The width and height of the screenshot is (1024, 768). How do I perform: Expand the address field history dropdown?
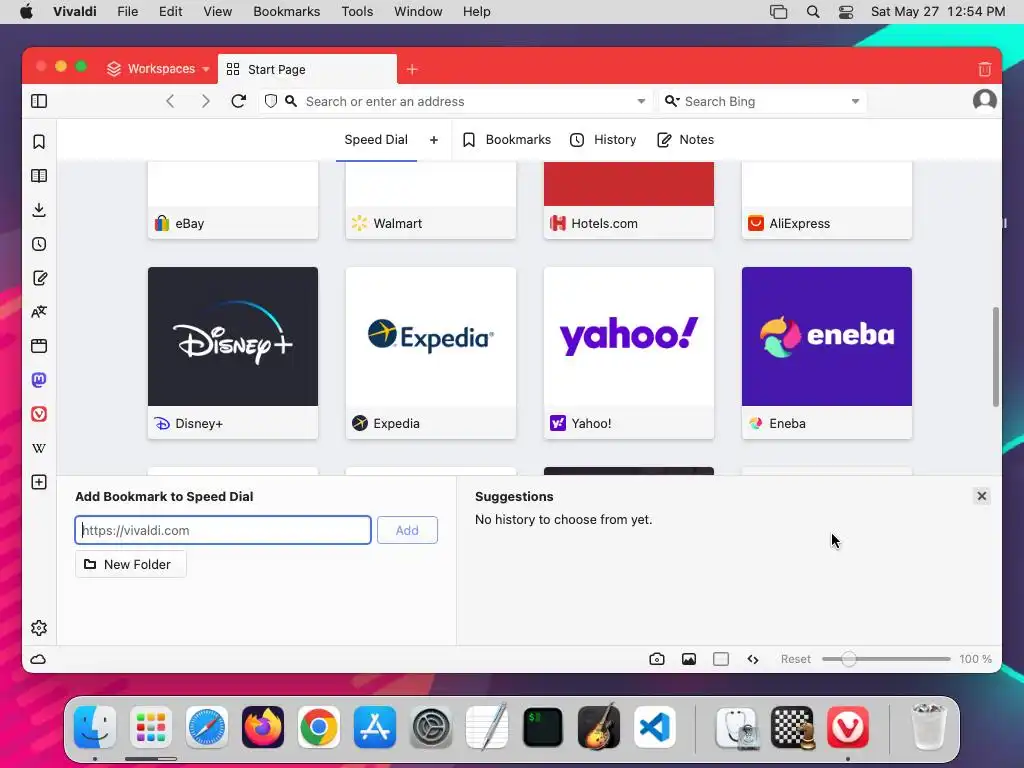click(x=641, y=101)
